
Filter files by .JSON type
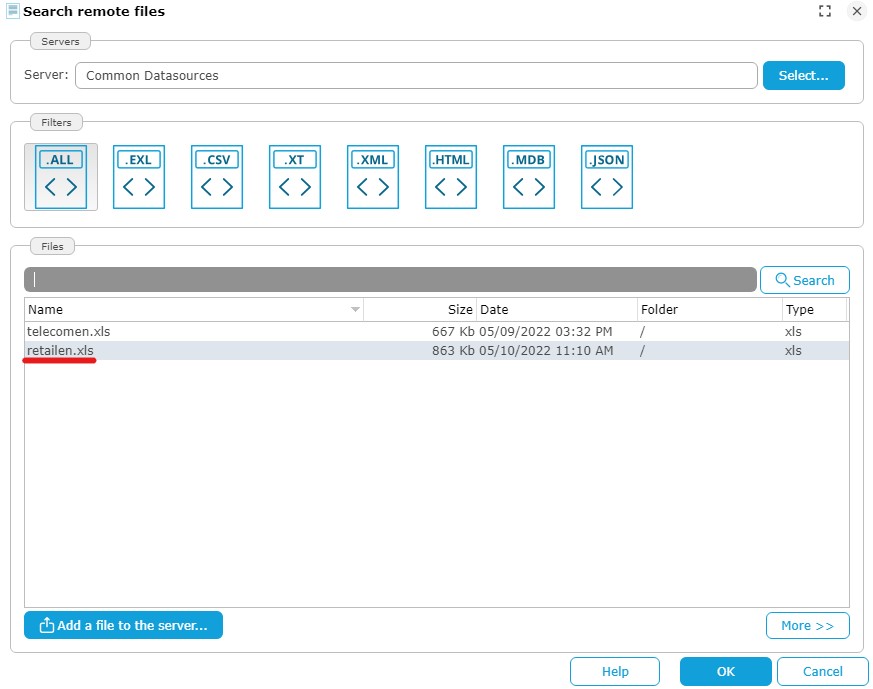(607, 177)
